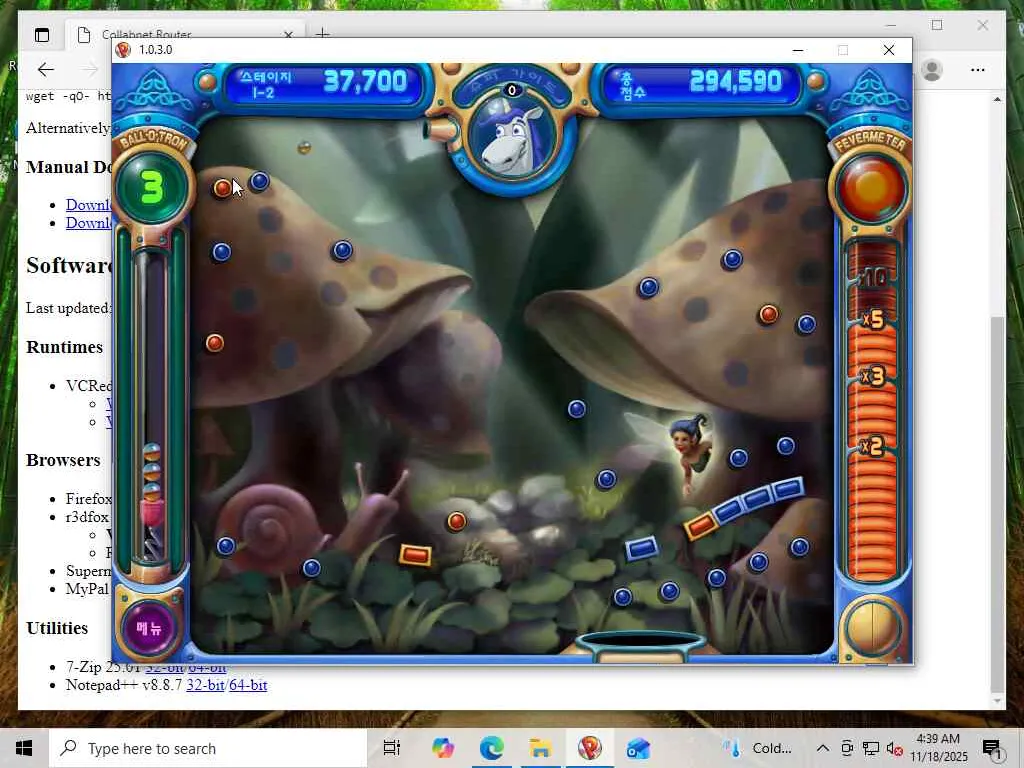
Task: Click the Peggle window title icon
Action: 123,50
